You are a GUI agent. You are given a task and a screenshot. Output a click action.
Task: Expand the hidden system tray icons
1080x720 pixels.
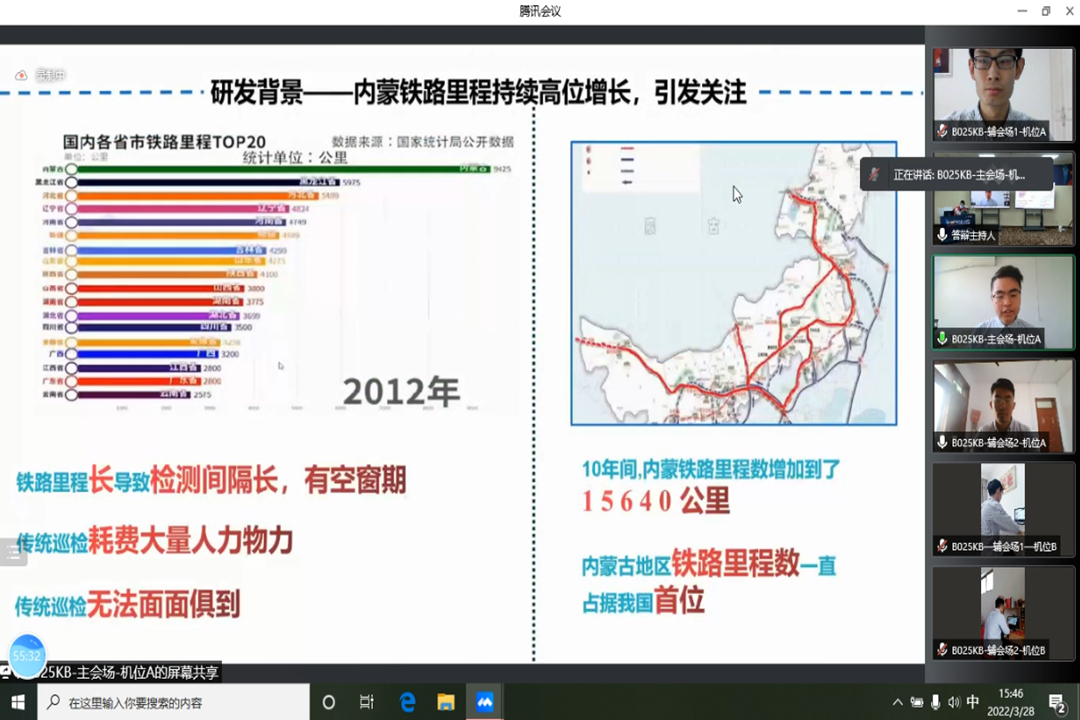click(897, 702)
